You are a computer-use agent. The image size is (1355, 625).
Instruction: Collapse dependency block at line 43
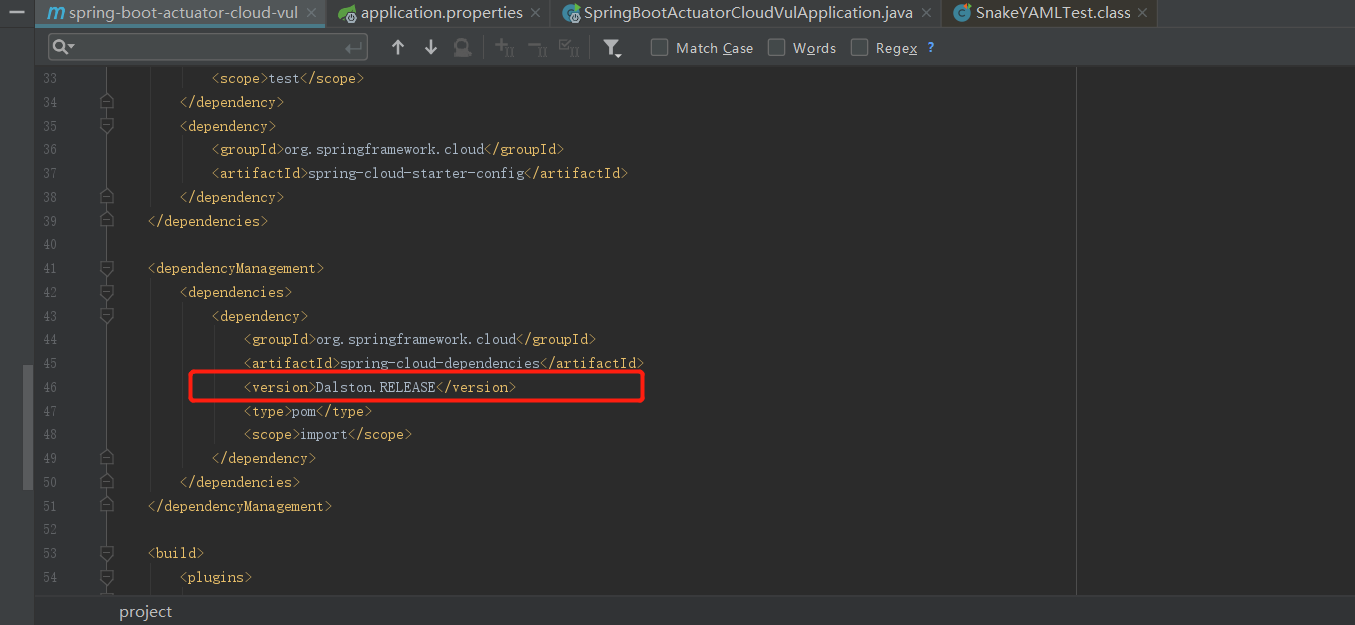pyautogui.click(x=107, y=316)
